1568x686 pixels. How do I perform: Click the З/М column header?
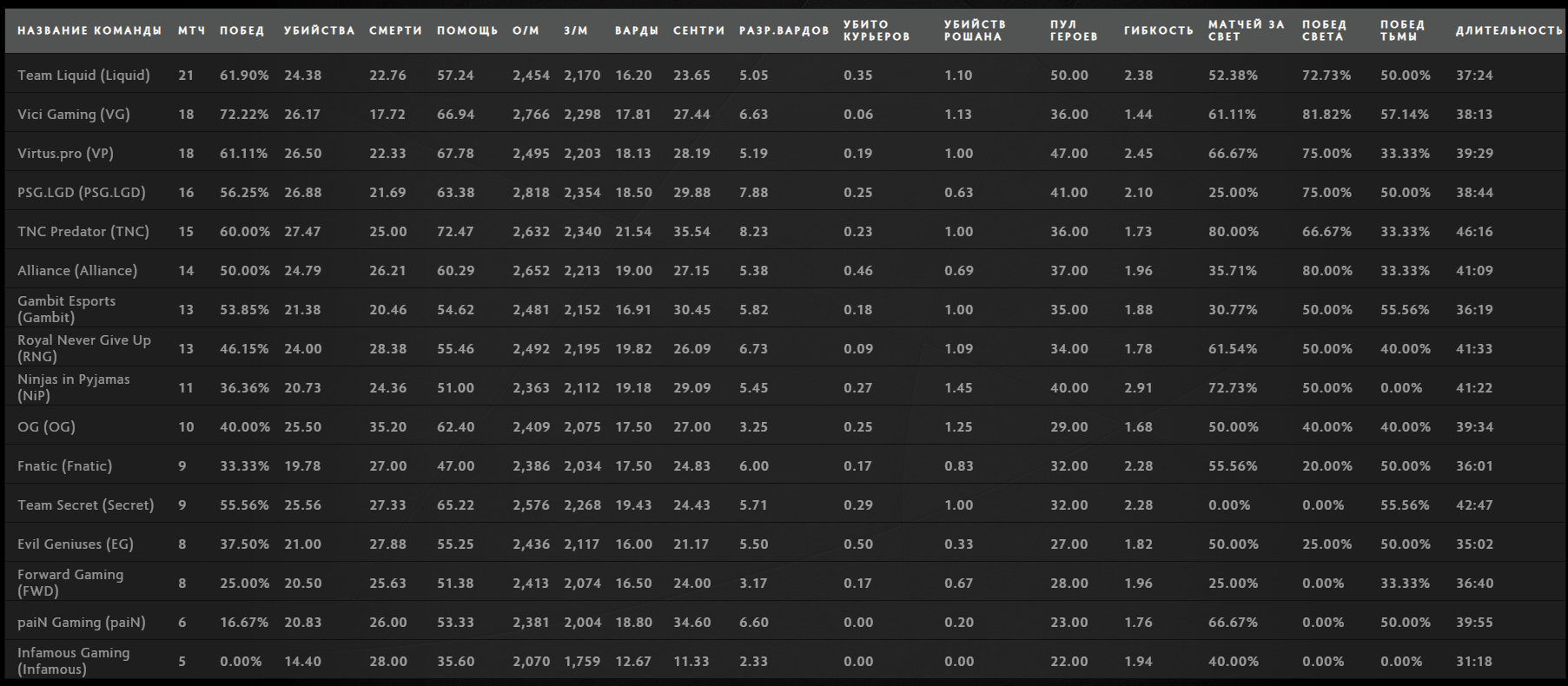576,30
